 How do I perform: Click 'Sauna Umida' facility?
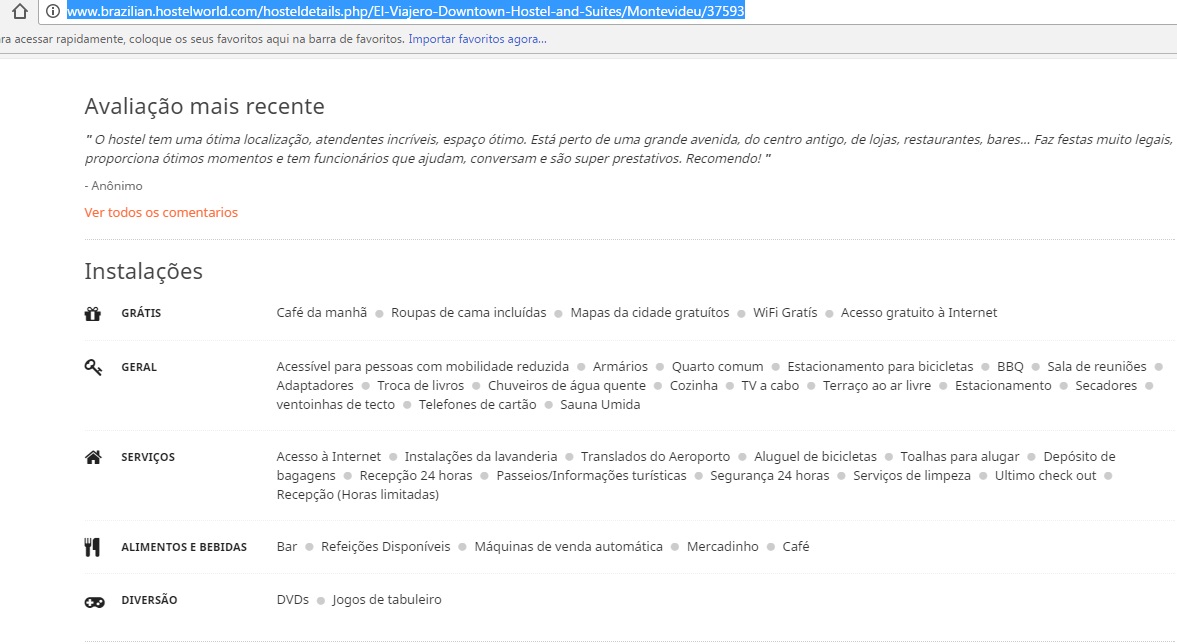[601, 404]
